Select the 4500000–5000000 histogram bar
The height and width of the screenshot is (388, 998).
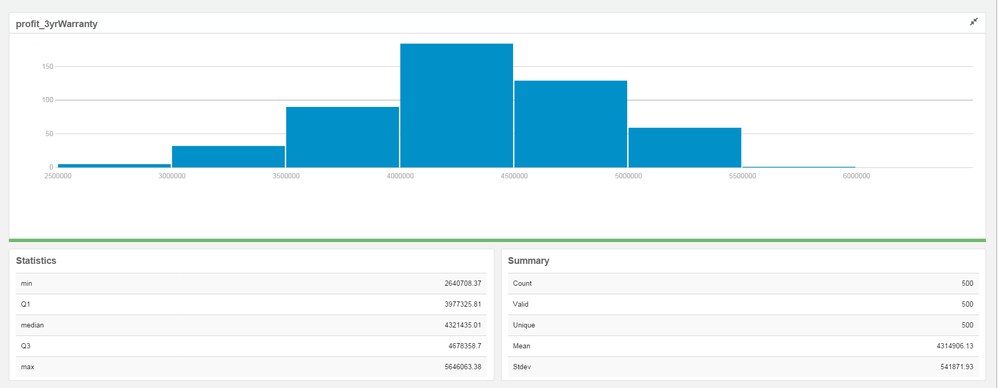pos(571,124)
